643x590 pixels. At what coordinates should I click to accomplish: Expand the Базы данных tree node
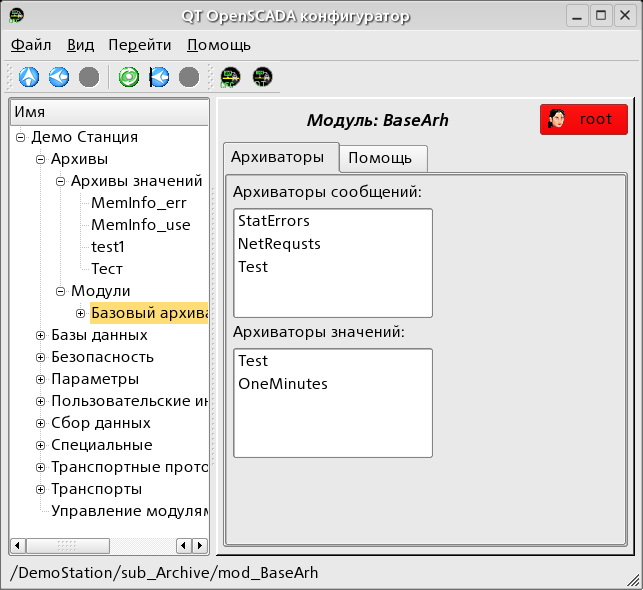[x=41, y=336]
